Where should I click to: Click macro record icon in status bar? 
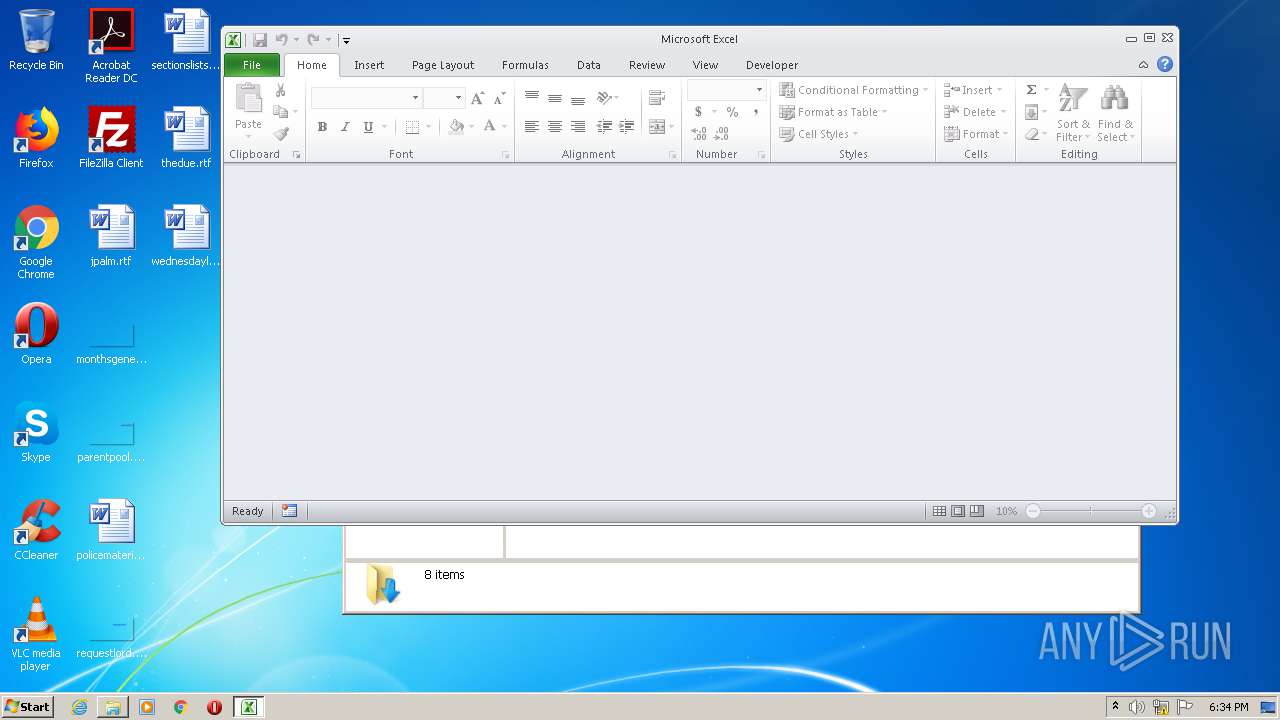click(289, 511)
